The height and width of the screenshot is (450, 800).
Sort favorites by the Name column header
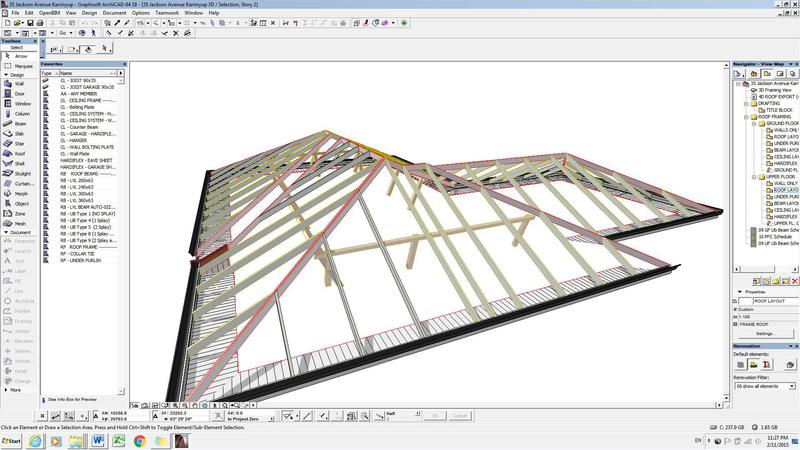88,73
